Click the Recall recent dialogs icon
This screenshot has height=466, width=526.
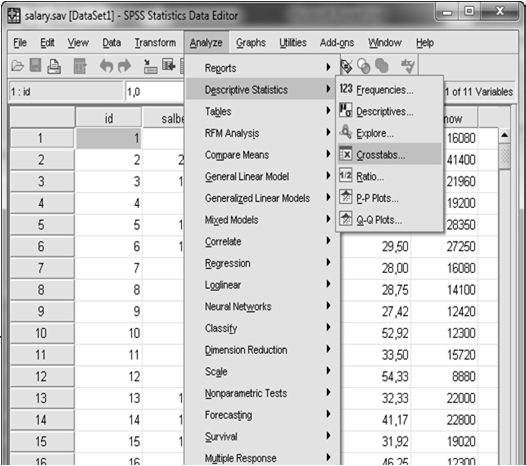tap(80, 66)
